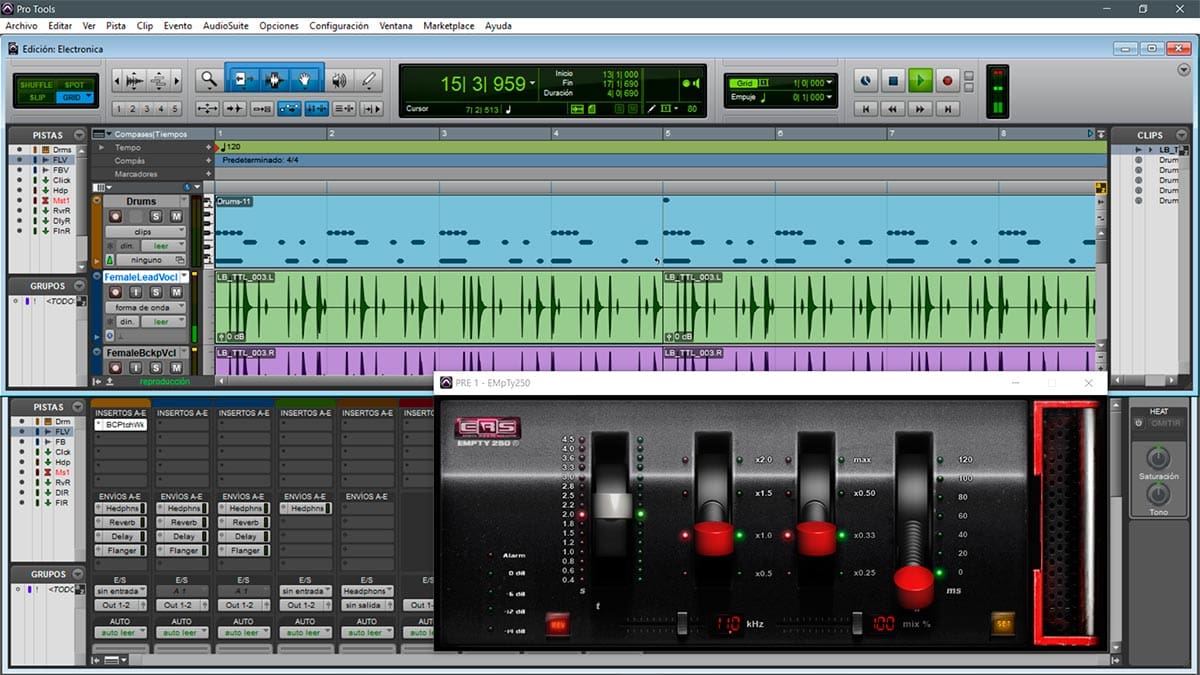Image resolution: width=1200 pixels, height=675 pixels.
Task: Click 'Headphons' output selector in mixer
Action: point(366,591)
